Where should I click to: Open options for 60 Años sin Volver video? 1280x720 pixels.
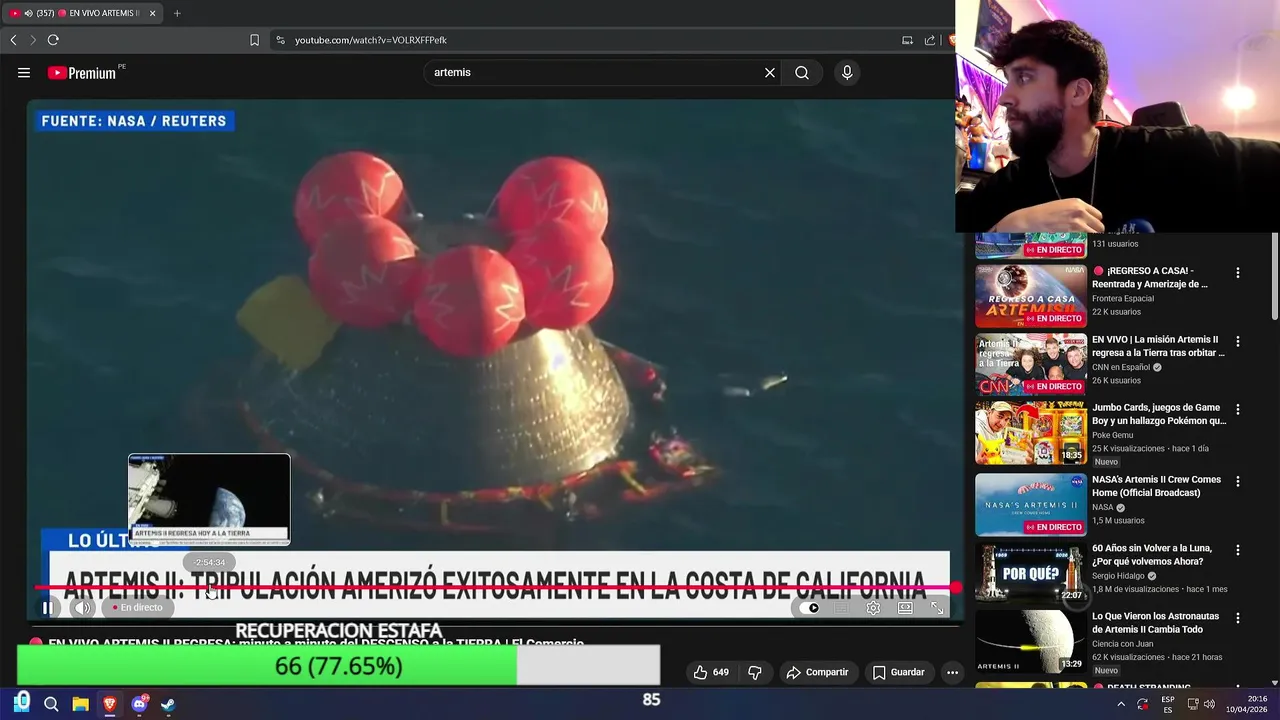coord(1237,551)
